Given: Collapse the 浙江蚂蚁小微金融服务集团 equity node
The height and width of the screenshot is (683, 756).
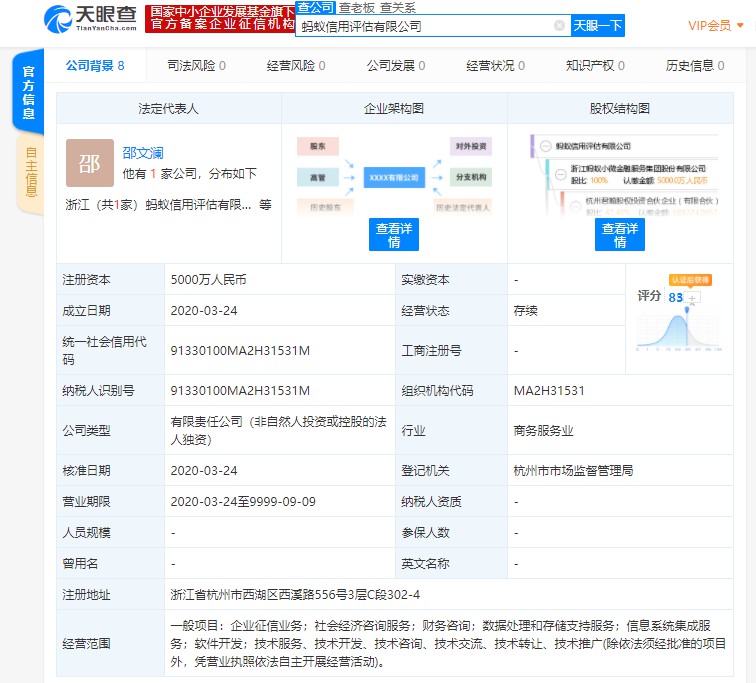Looking at the screenshot, I should pos(561,174).
